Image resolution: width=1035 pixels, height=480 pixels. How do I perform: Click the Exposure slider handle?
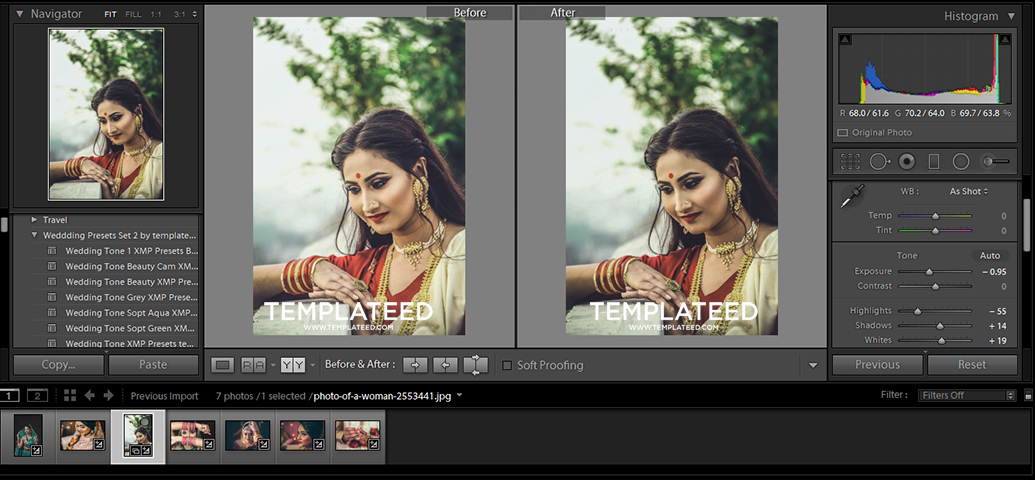929,271
